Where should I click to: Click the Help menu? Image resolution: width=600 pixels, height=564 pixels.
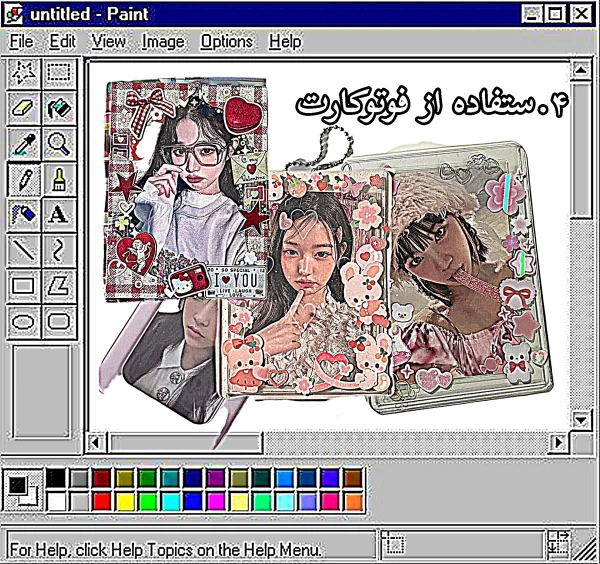pyautogui.click(x=285, y=42)
